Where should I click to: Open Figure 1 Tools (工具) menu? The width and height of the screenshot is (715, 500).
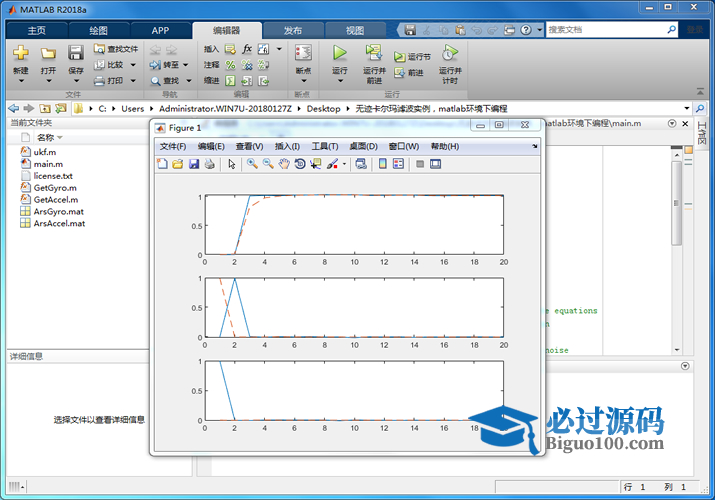click(325, 146)
